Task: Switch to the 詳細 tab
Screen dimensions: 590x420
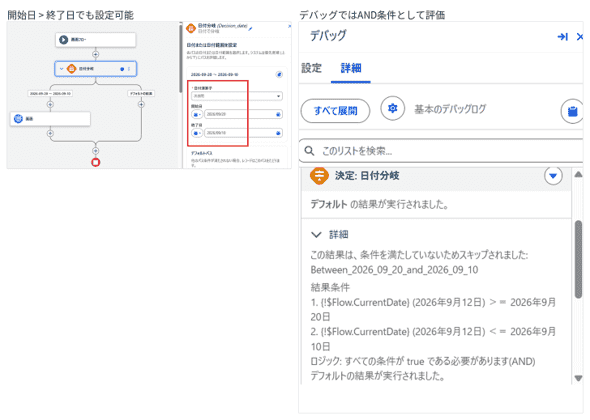Action: pos(351,68)
